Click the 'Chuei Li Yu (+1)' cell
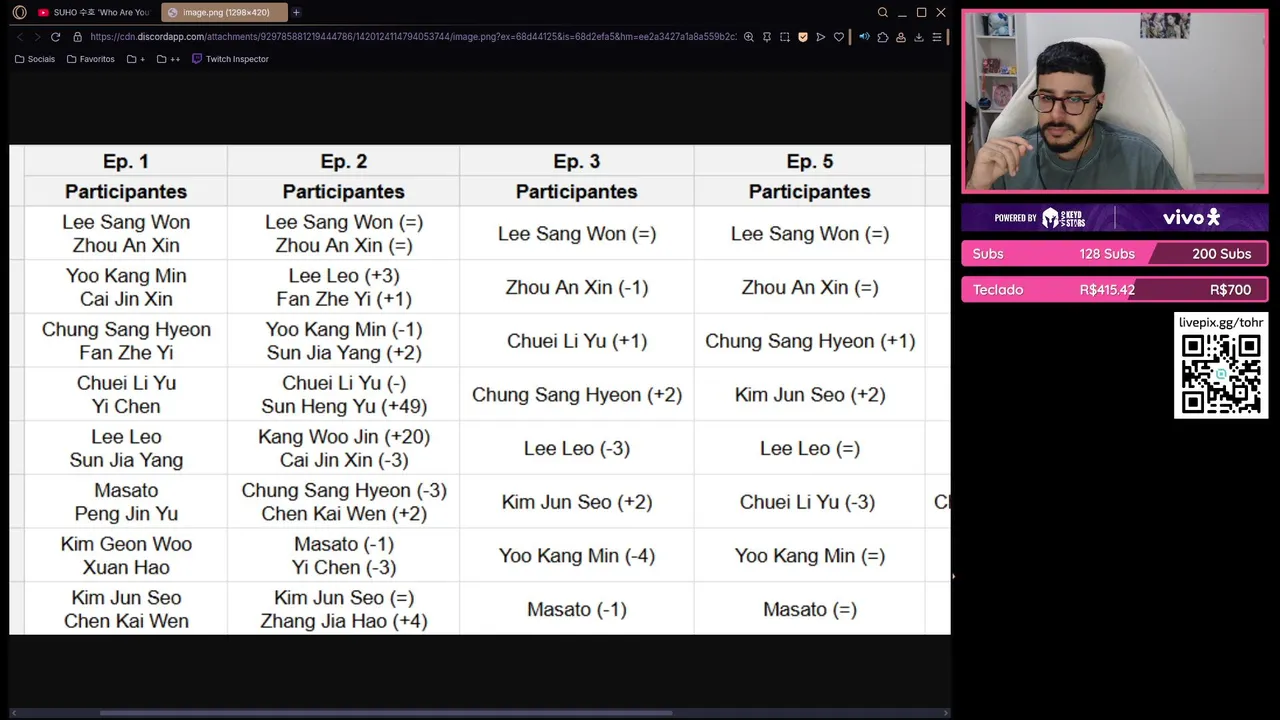Viewport: 1280px width, 720px height. click(x=577, y=341)
